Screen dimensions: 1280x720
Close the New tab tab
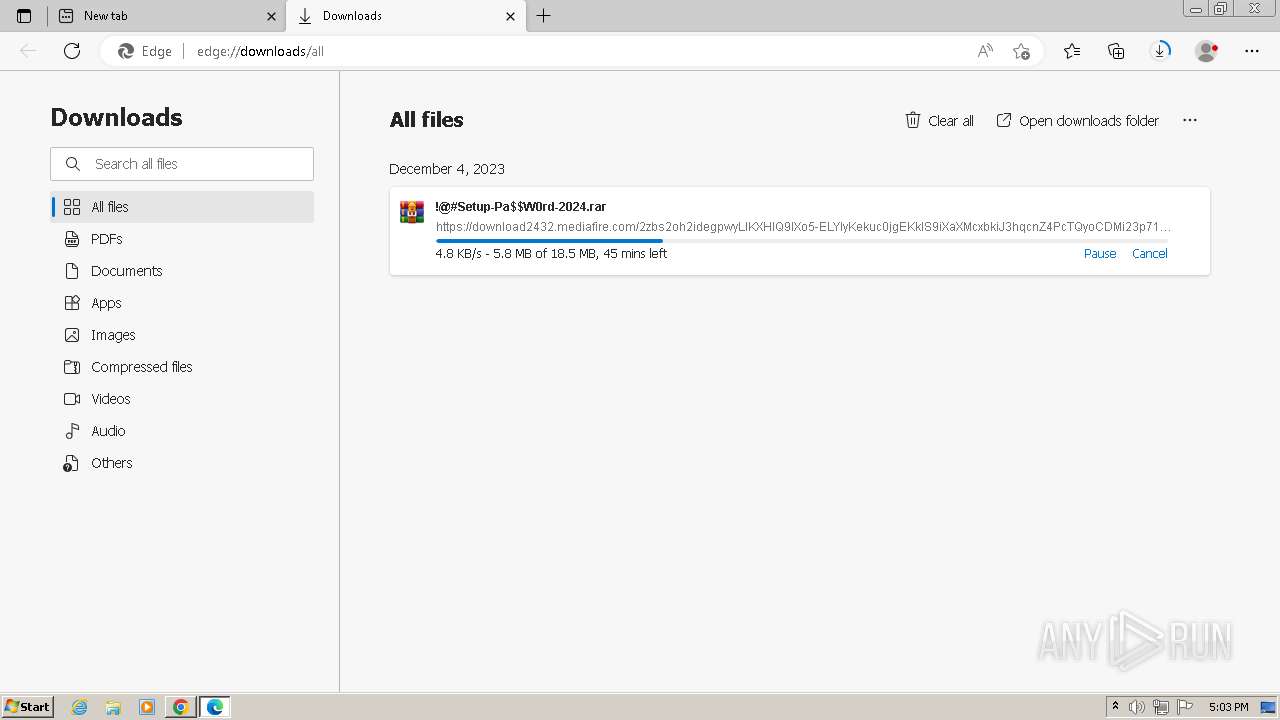pyautogui.click(x=271, y=16)
